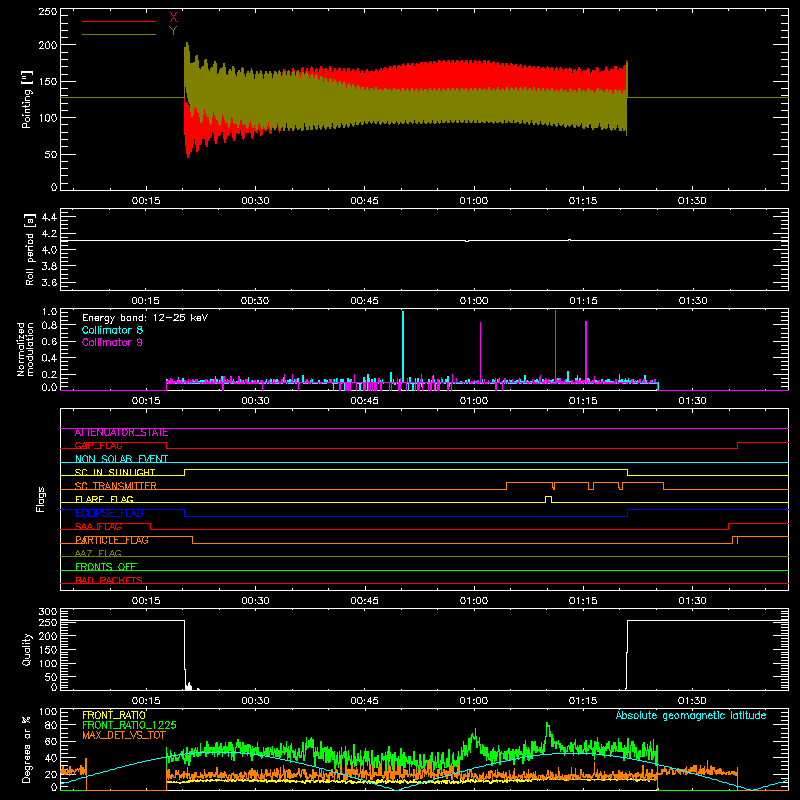Image resolution: width=800 pixels, height=800 pixels.
Task: Select the NON_SOLAR_EVENT flag label
Action: point(121,459)
